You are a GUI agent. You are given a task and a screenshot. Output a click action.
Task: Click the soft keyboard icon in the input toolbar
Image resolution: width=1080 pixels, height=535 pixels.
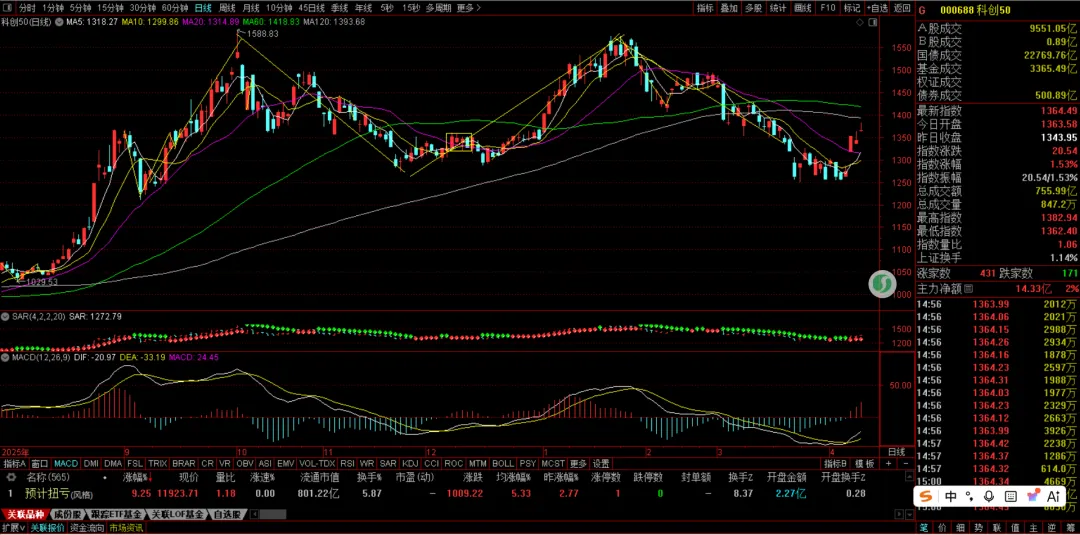pyautogui.click(x=1010, y=496)
